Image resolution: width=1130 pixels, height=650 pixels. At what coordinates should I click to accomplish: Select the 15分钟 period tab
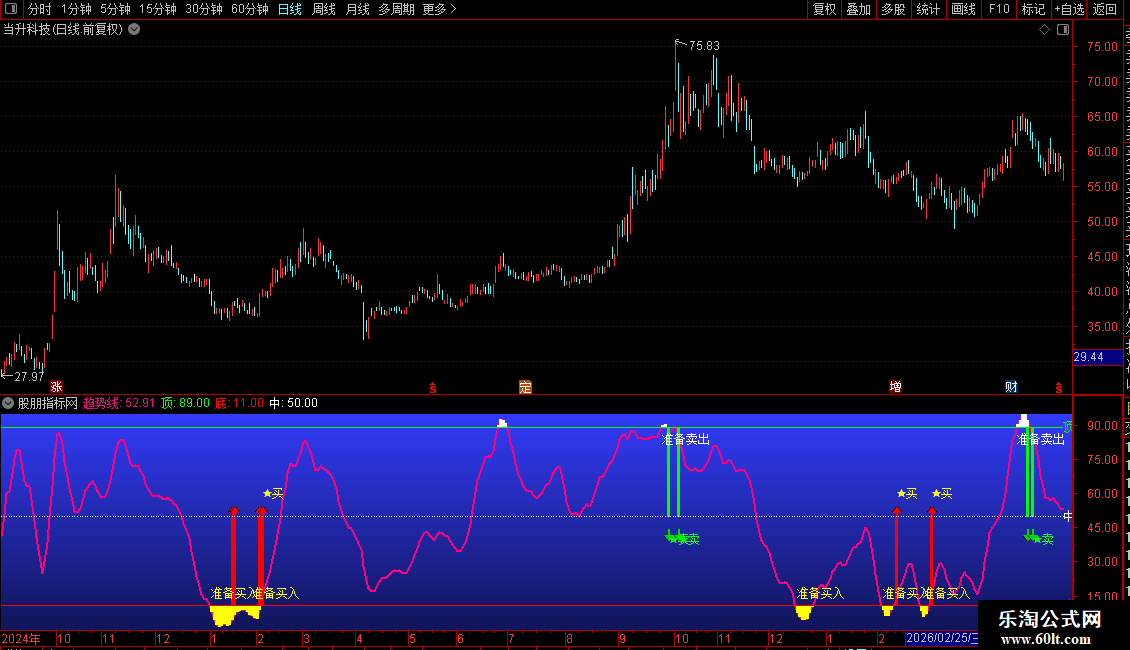(158, 9)
